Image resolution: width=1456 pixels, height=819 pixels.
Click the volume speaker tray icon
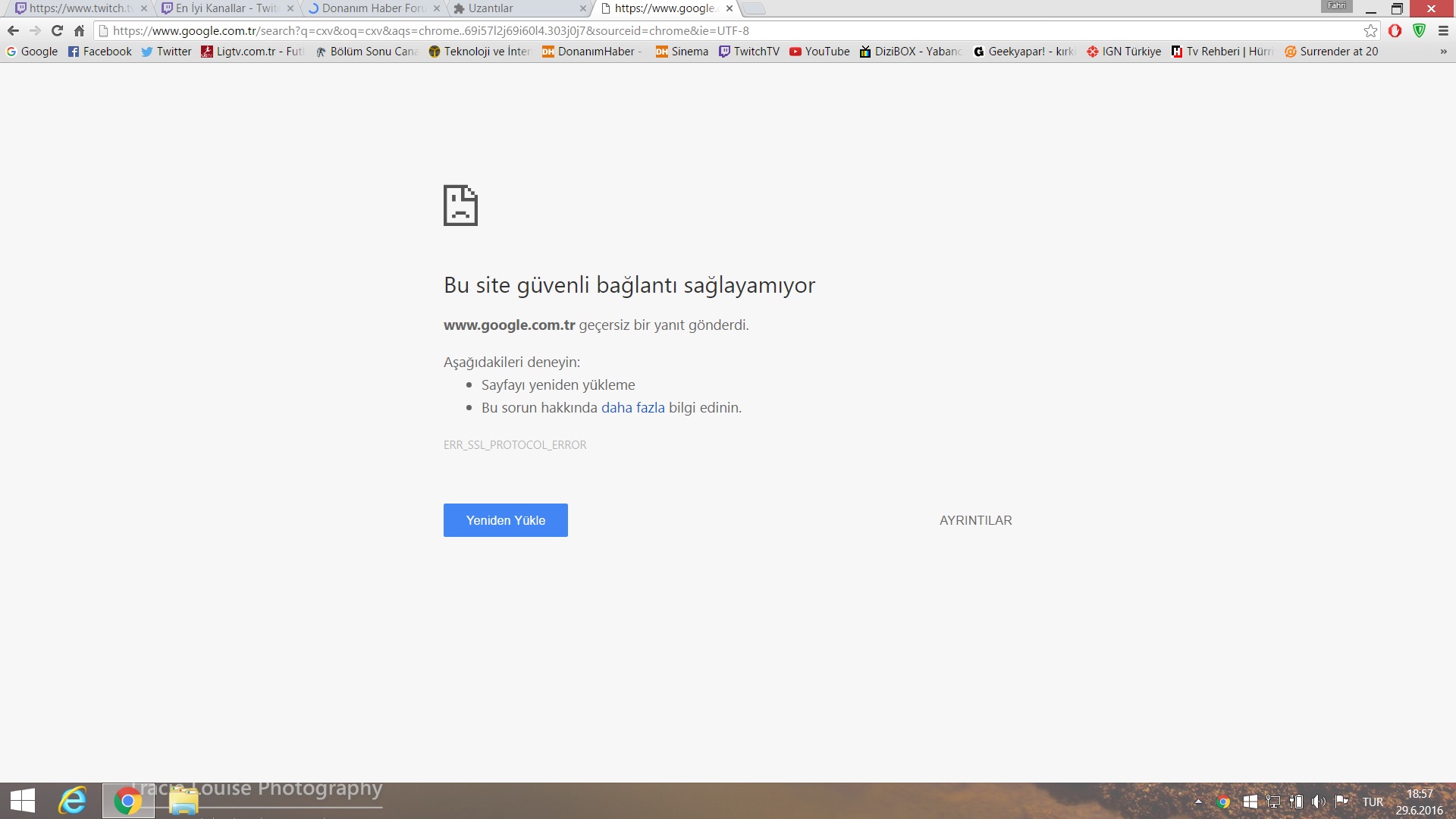tap(1319, 802)
